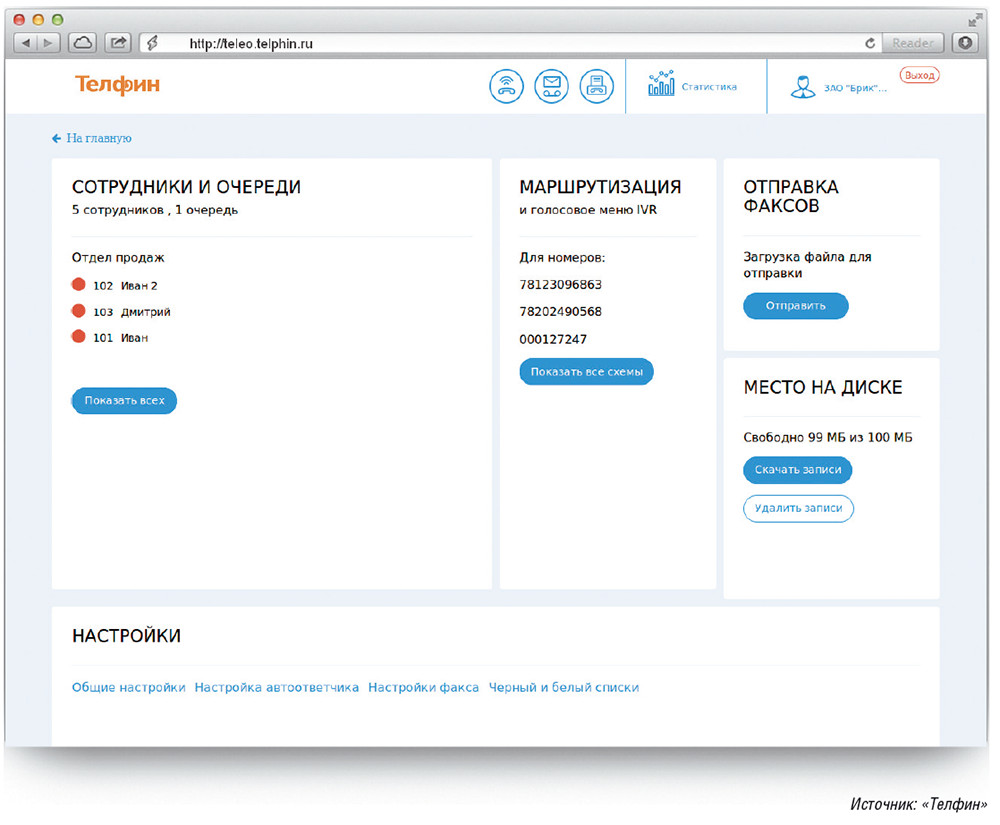Click the browser iCloud tabs icon

[x=83, y=43]
